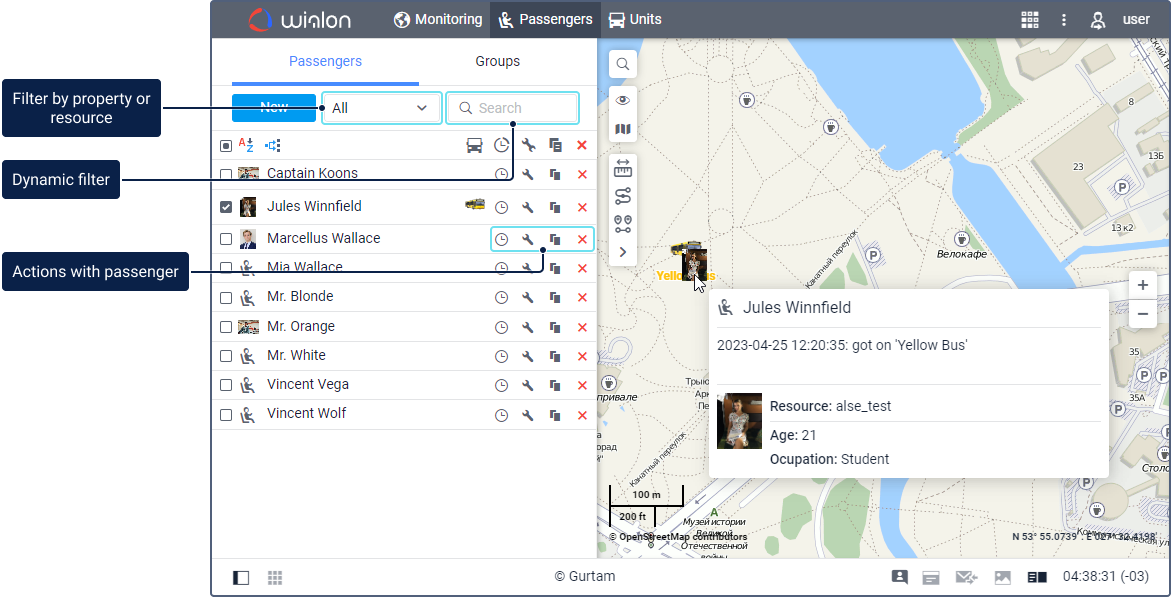Open the three-dot menu in header

[1064, 20]
